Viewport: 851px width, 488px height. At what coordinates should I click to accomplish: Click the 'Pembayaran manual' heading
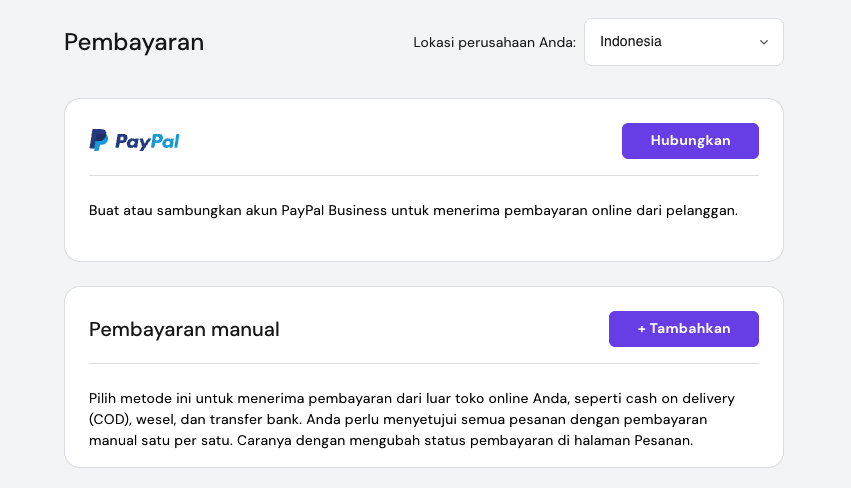tap(184, 329)
